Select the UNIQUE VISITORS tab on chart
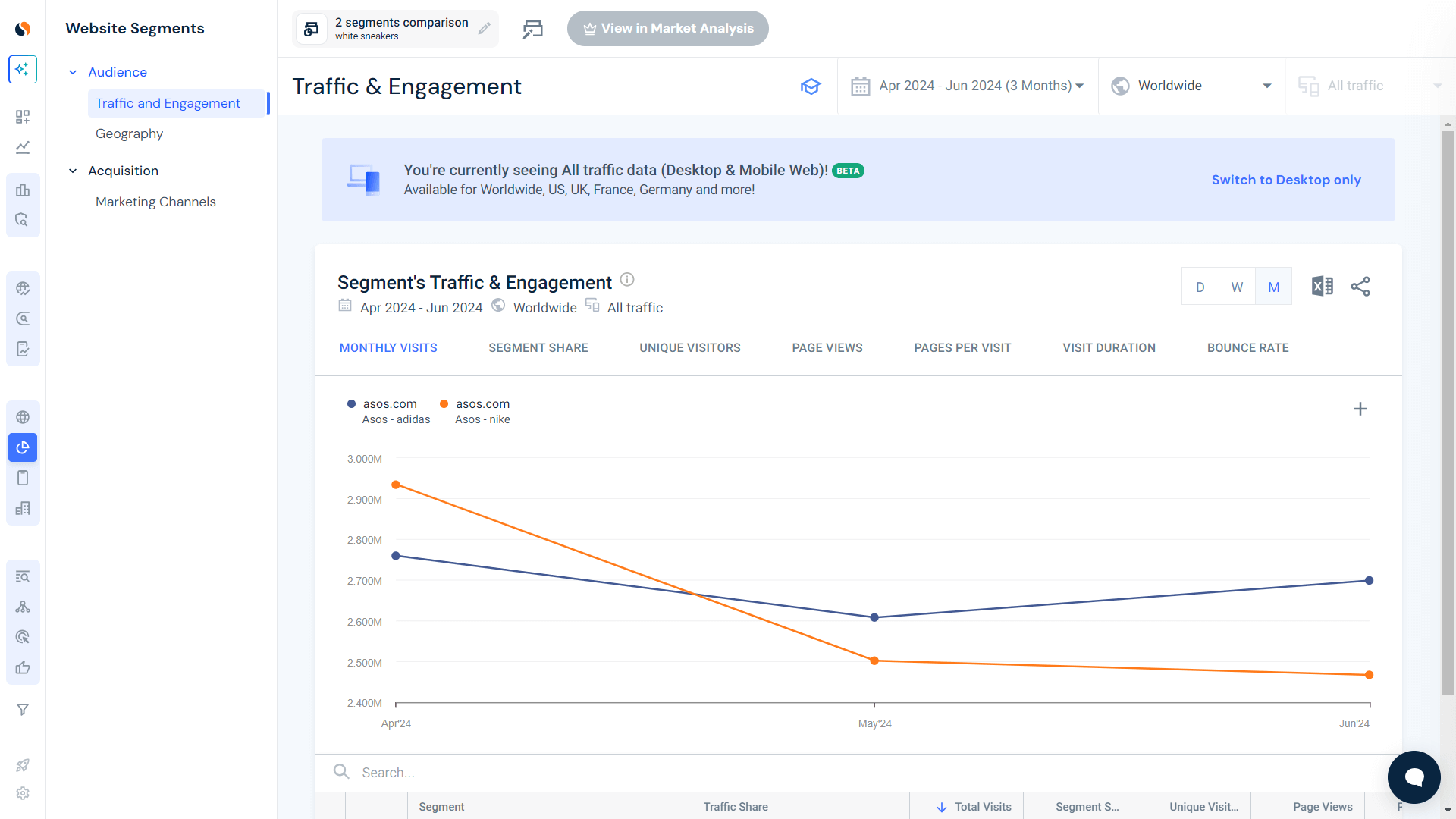Viewport: 1456px width, 819px height. coord(689,347)
